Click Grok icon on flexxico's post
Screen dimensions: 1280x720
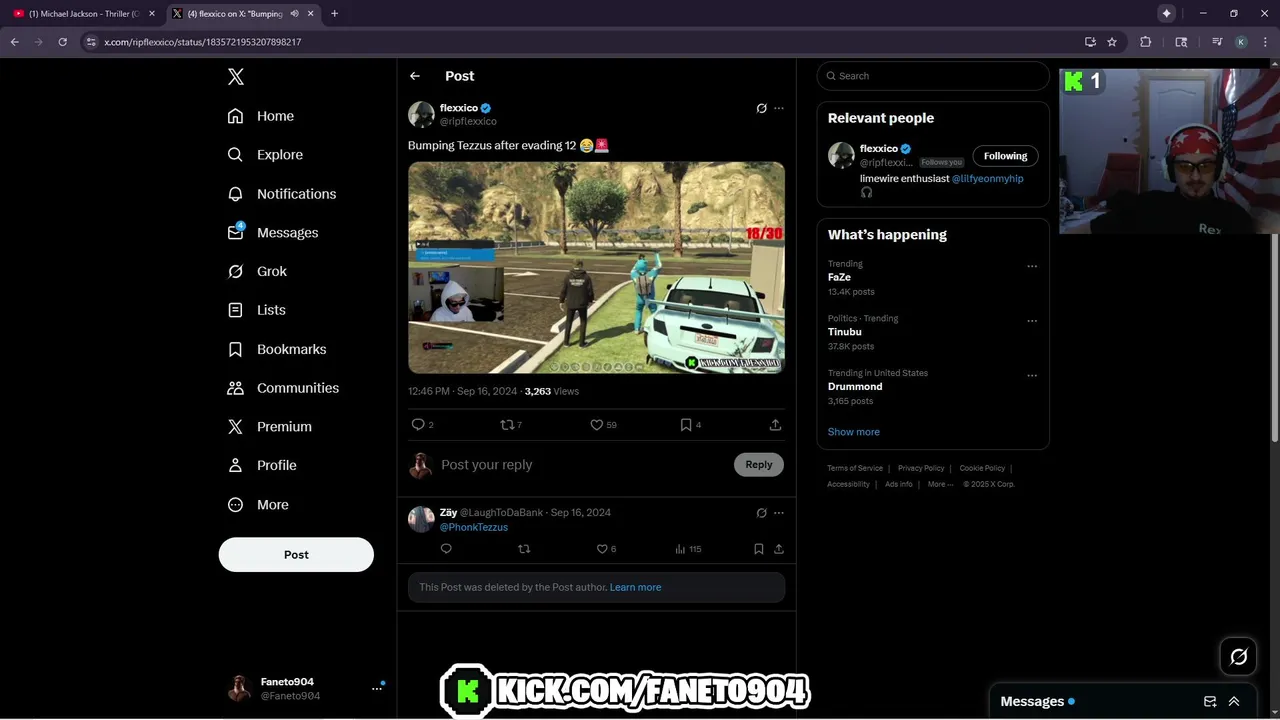[x=761, y=108]
